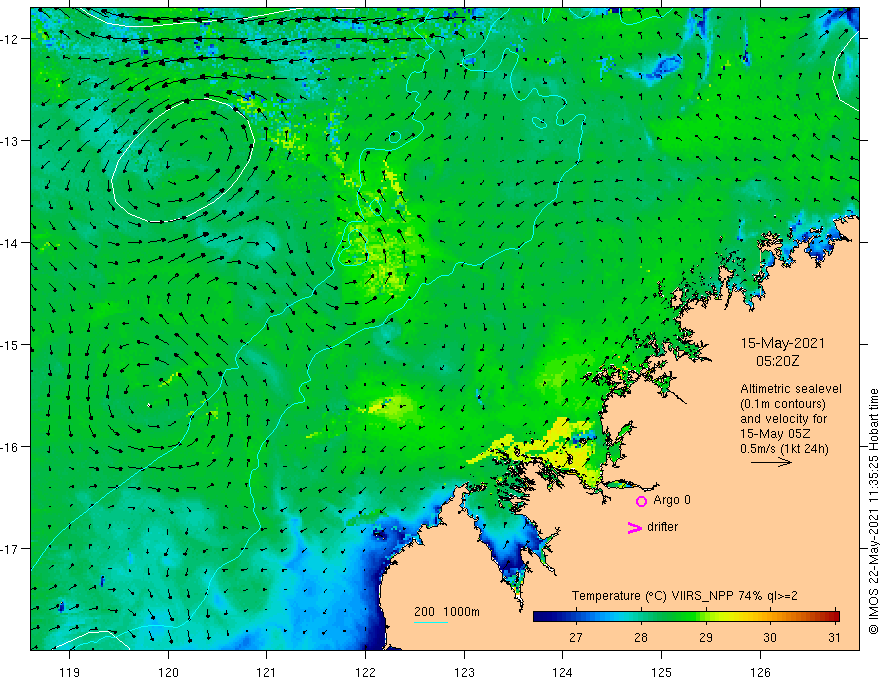The width and height of the screenshot is (880, 680).
Task: Click longitude axis label 126
Action: tap(760, 672)
